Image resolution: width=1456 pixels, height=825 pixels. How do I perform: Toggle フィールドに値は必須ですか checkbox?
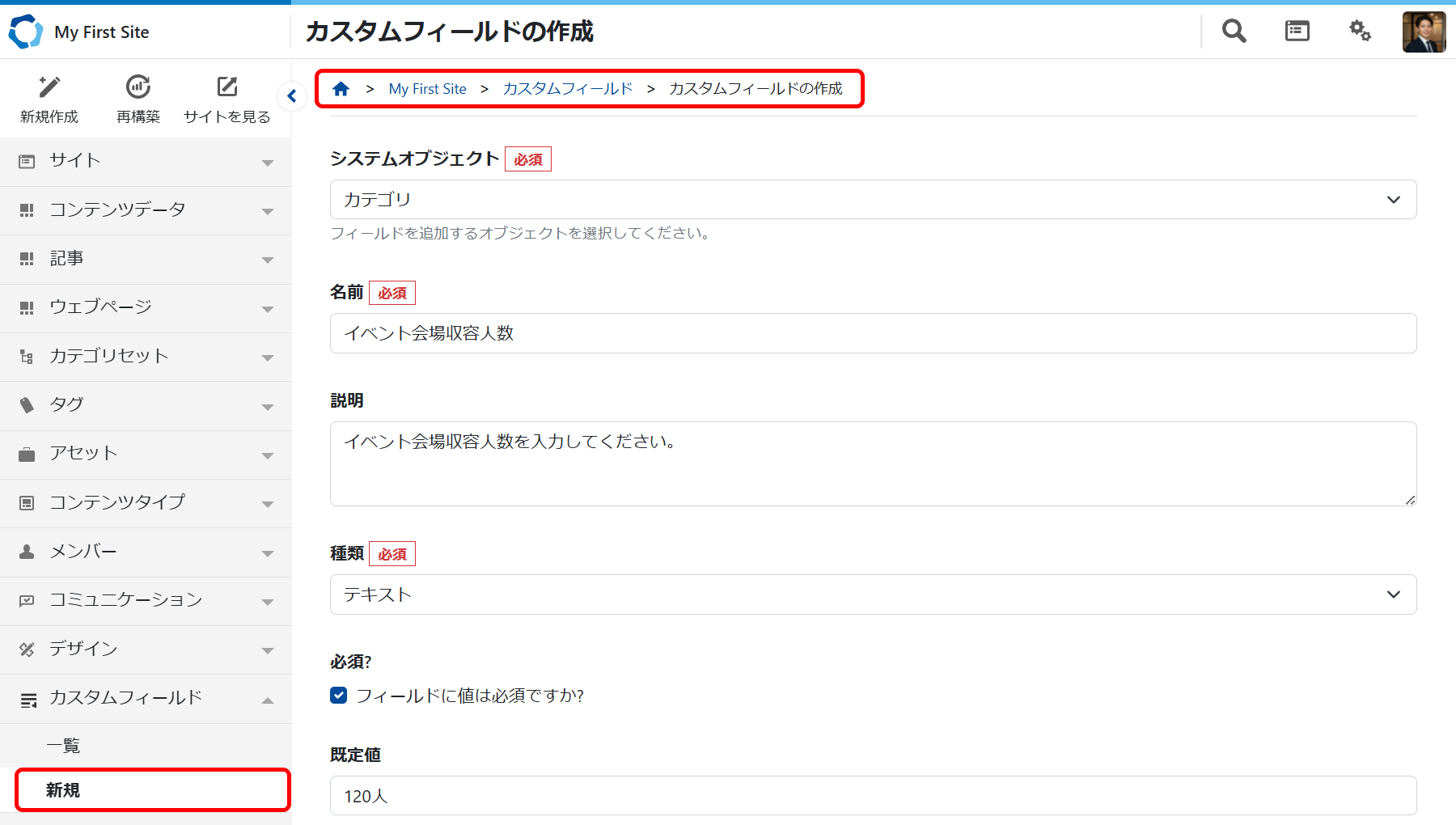(339, 696)
